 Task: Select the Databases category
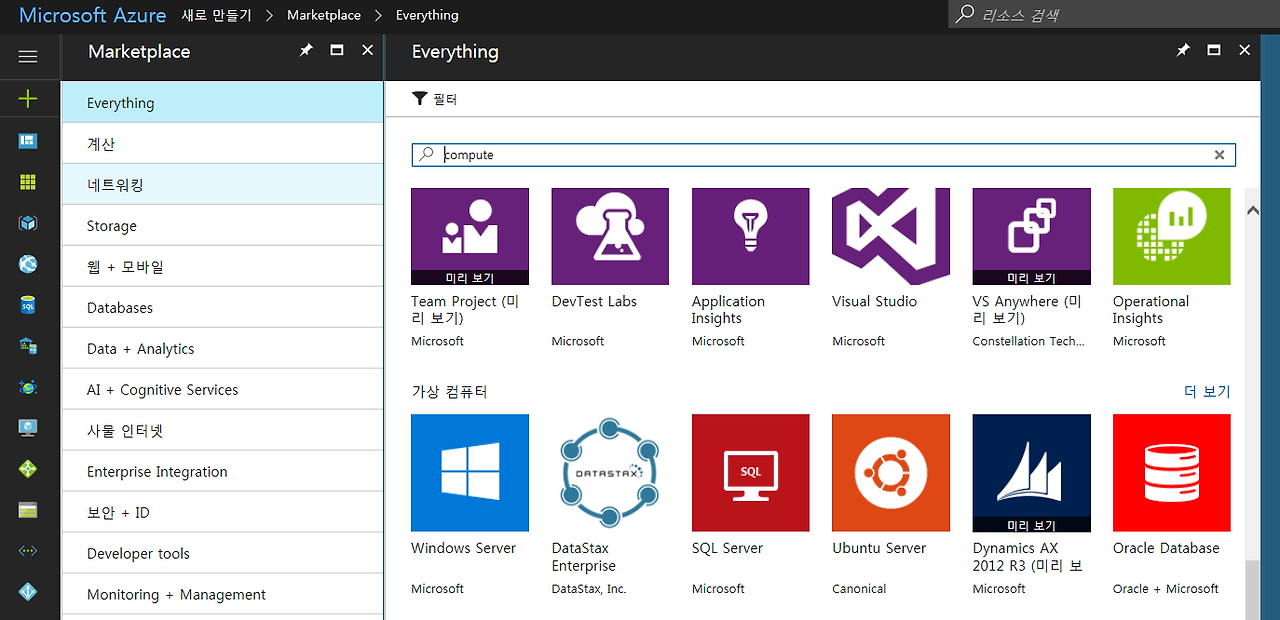pos(222,308)
